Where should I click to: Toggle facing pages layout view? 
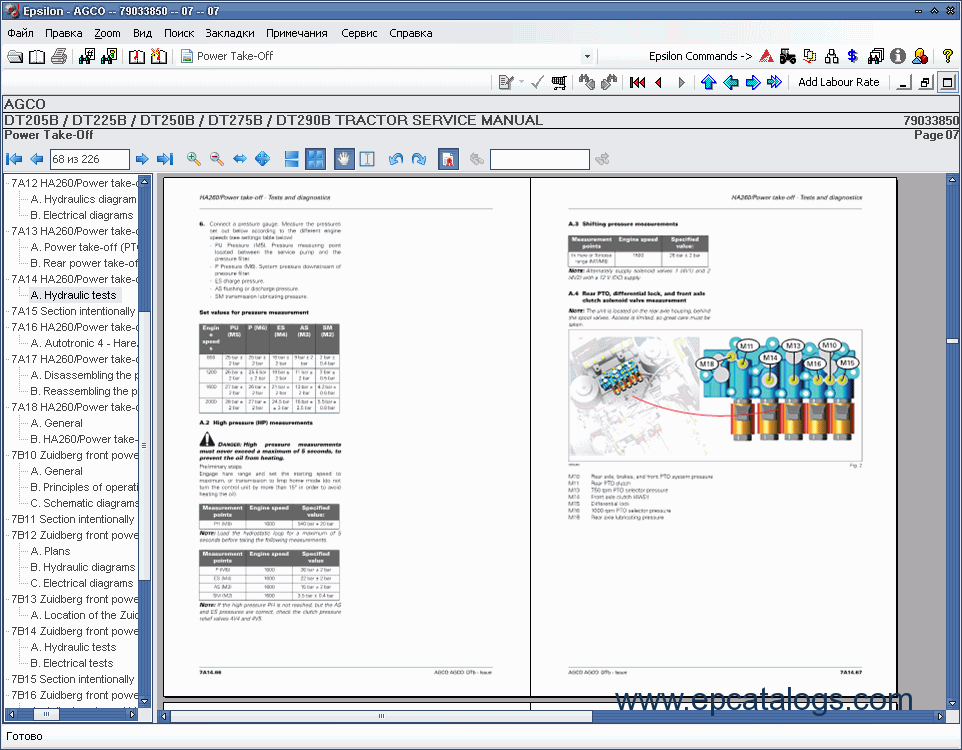coord(315,160)
